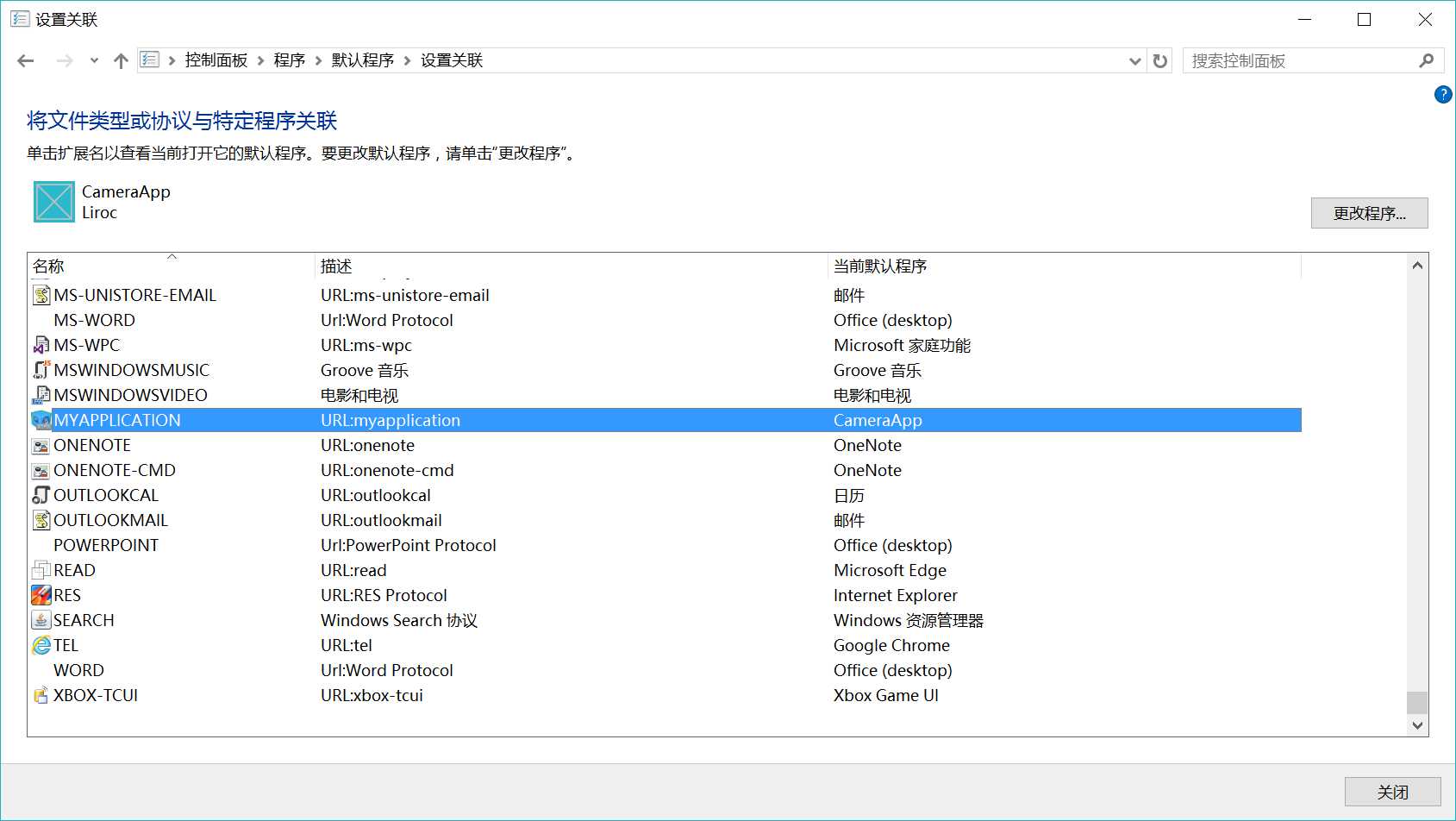The height and width of the screenshot is (821, 1456).
Task: Expand chevron after 控制面板 breadcrumb
Action: pos(260,60)
